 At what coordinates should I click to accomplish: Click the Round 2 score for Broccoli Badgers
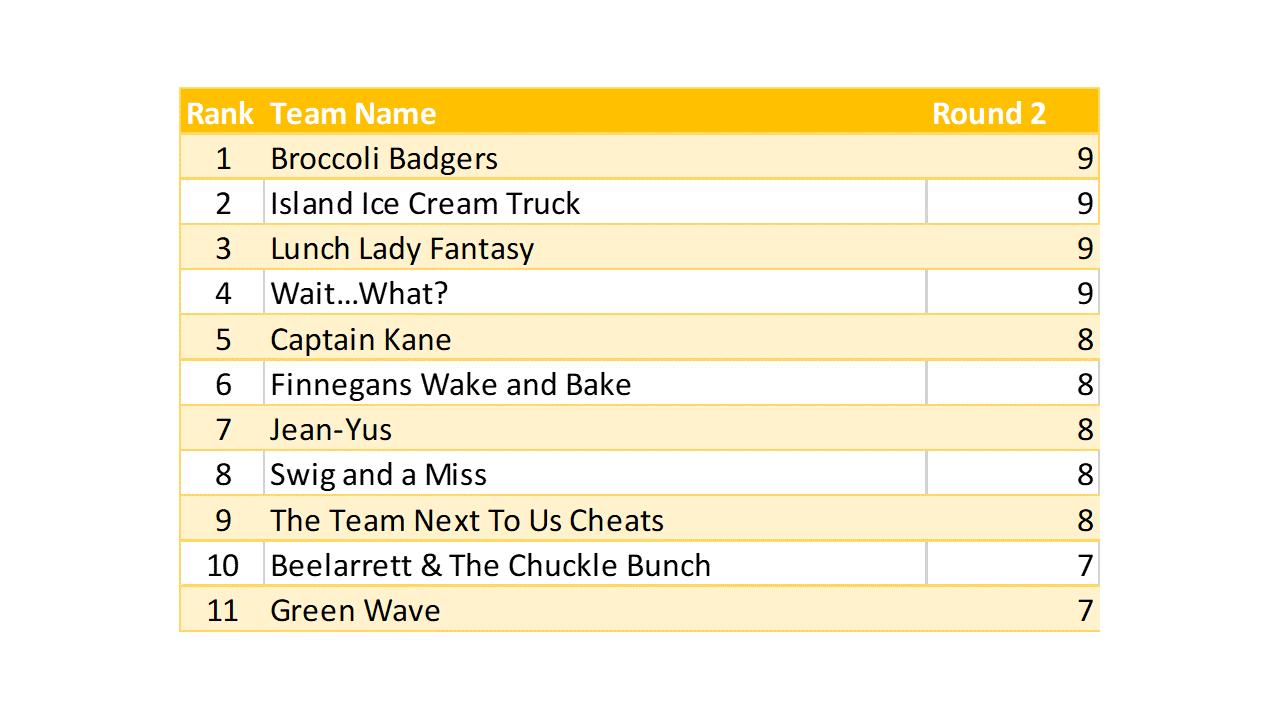pyautogui.click(x=1084, y=159)
